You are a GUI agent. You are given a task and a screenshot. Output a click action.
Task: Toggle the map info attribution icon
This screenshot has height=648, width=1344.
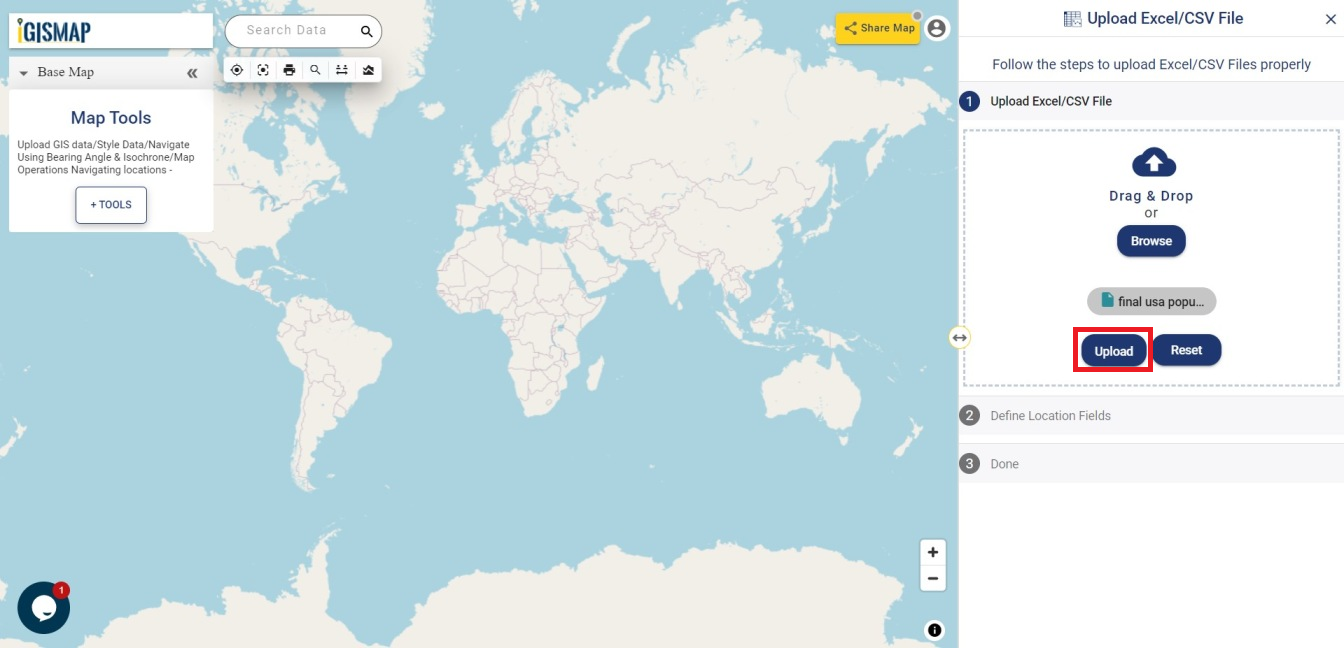(933, 630)
